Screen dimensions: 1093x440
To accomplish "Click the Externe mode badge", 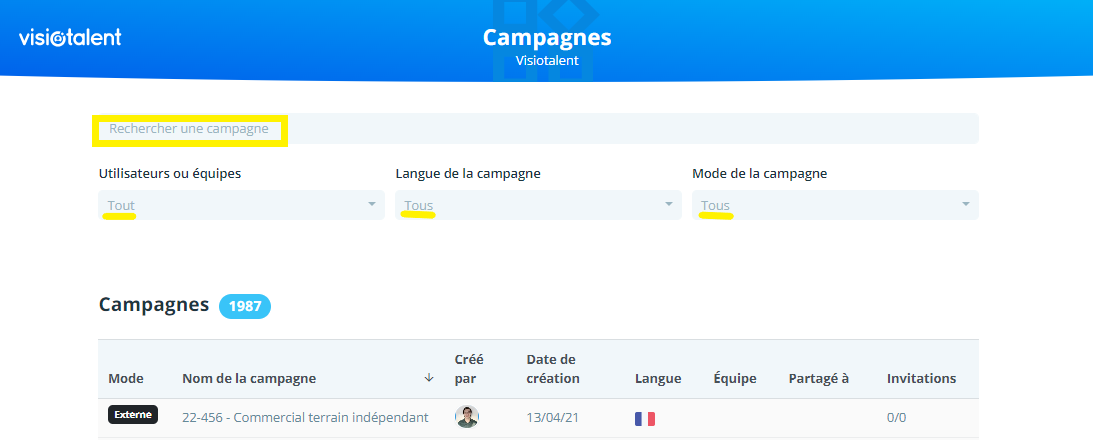I will [x=133, y=415].
